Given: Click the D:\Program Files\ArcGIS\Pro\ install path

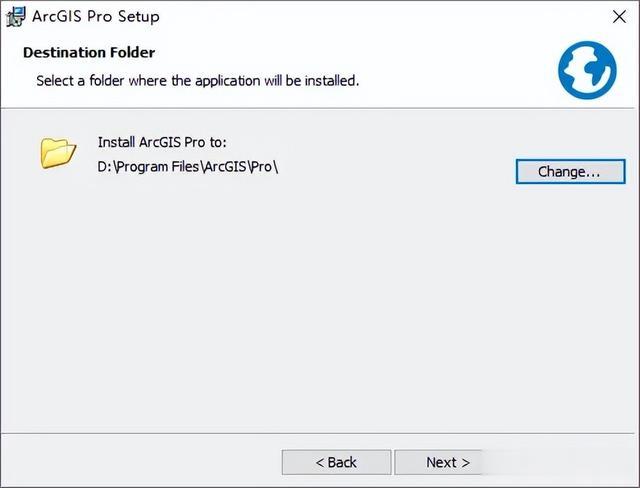Looking at the screenshot, I should [x=188, y=167].
